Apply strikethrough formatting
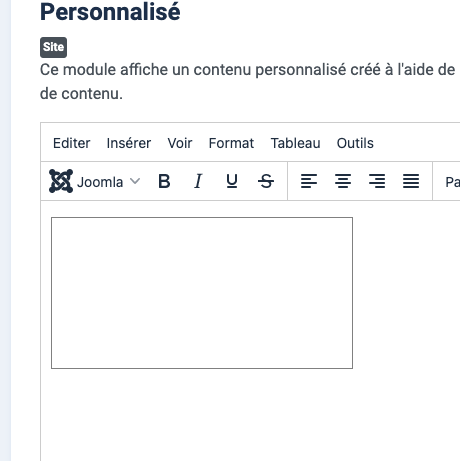This screenshot has width=460, height=461. [266, 181]
